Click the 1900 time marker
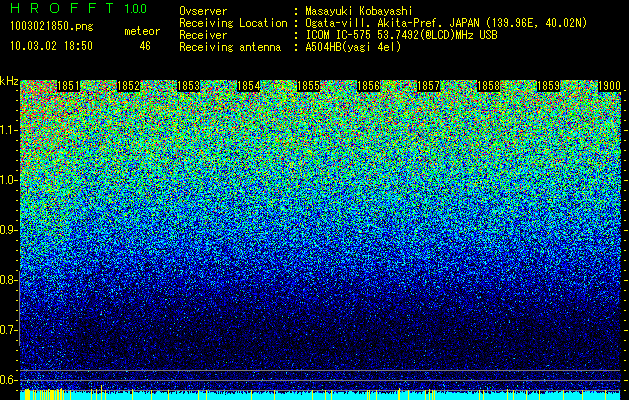Image resolution: width=629 pixels, height=400 pixels. 609,86
